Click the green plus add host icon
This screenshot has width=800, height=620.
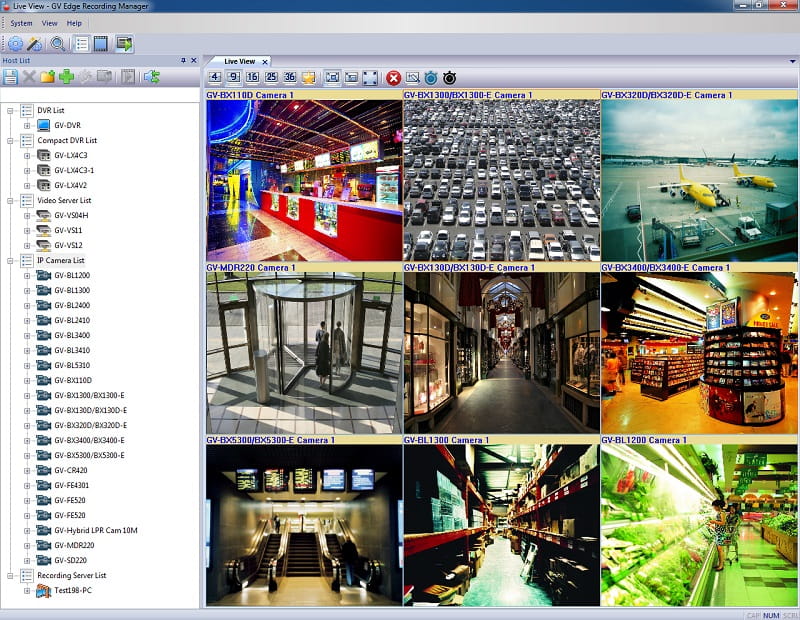(66, 77)
